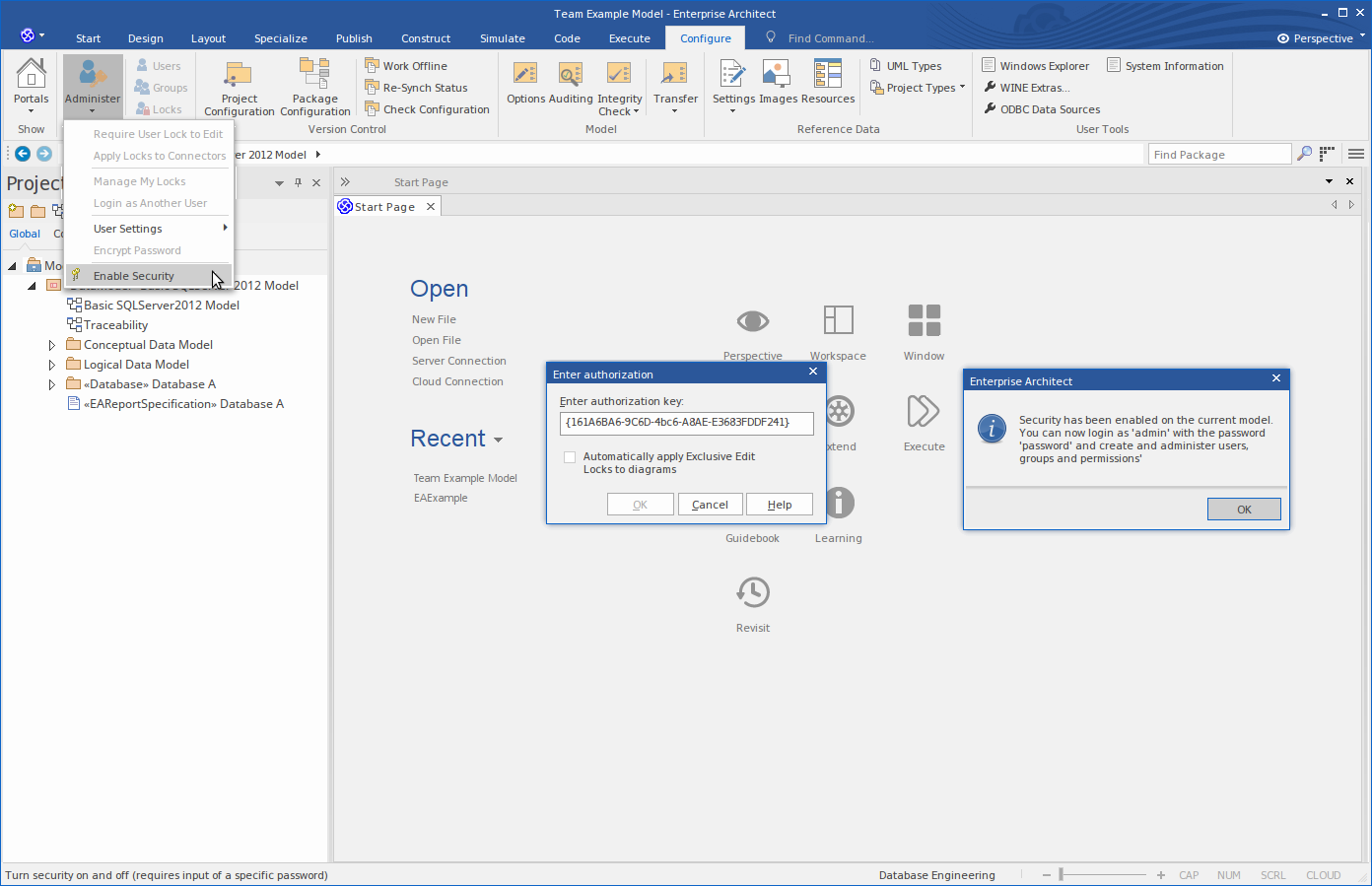
Task: Click Cancel in the Enter authorization dialog
Action: tap(710, 505)
